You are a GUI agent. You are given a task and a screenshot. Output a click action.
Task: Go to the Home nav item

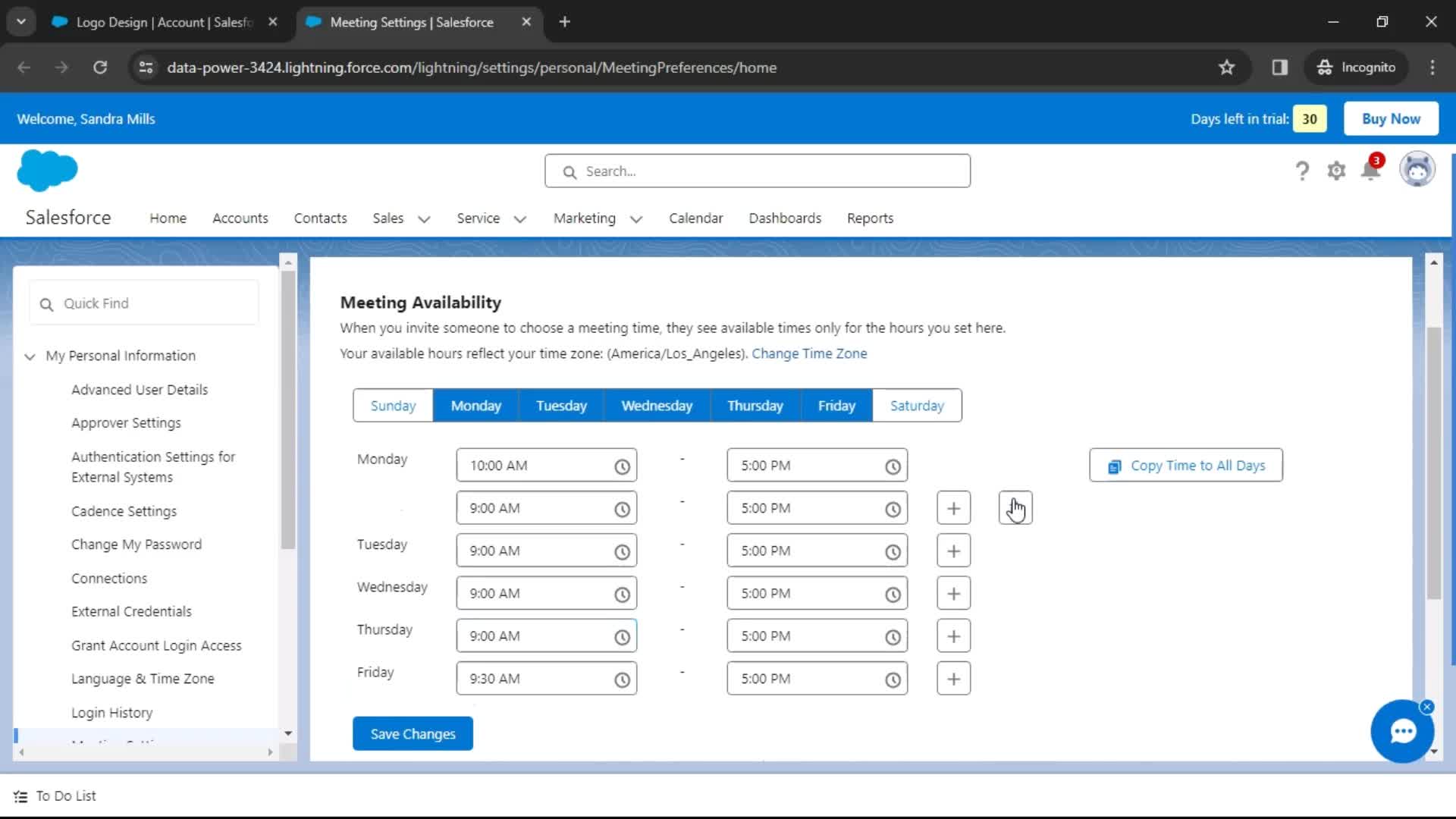(x=168, y=218)
